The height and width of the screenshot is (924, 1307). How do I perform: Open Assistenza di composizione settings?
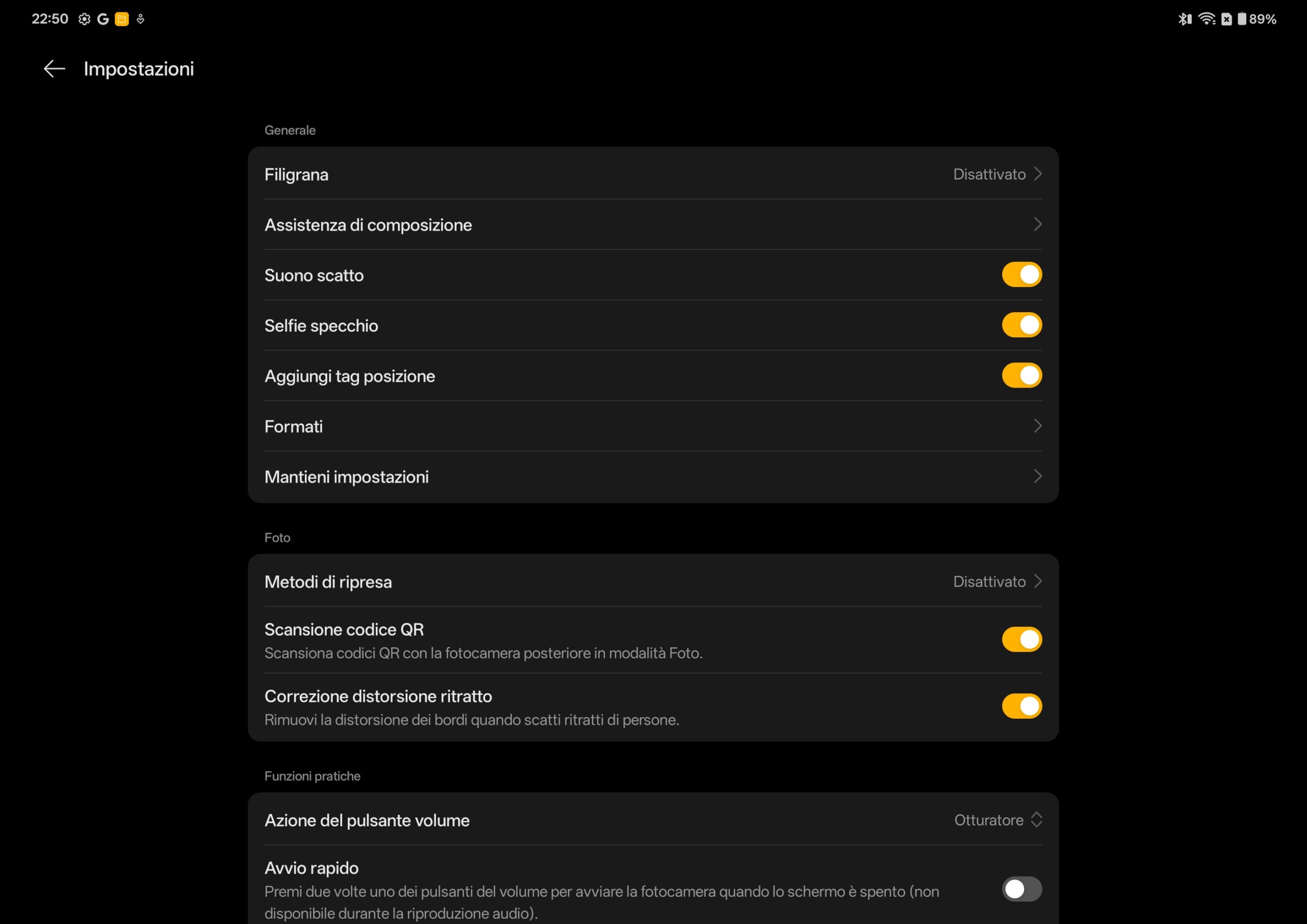coord(368,225)
